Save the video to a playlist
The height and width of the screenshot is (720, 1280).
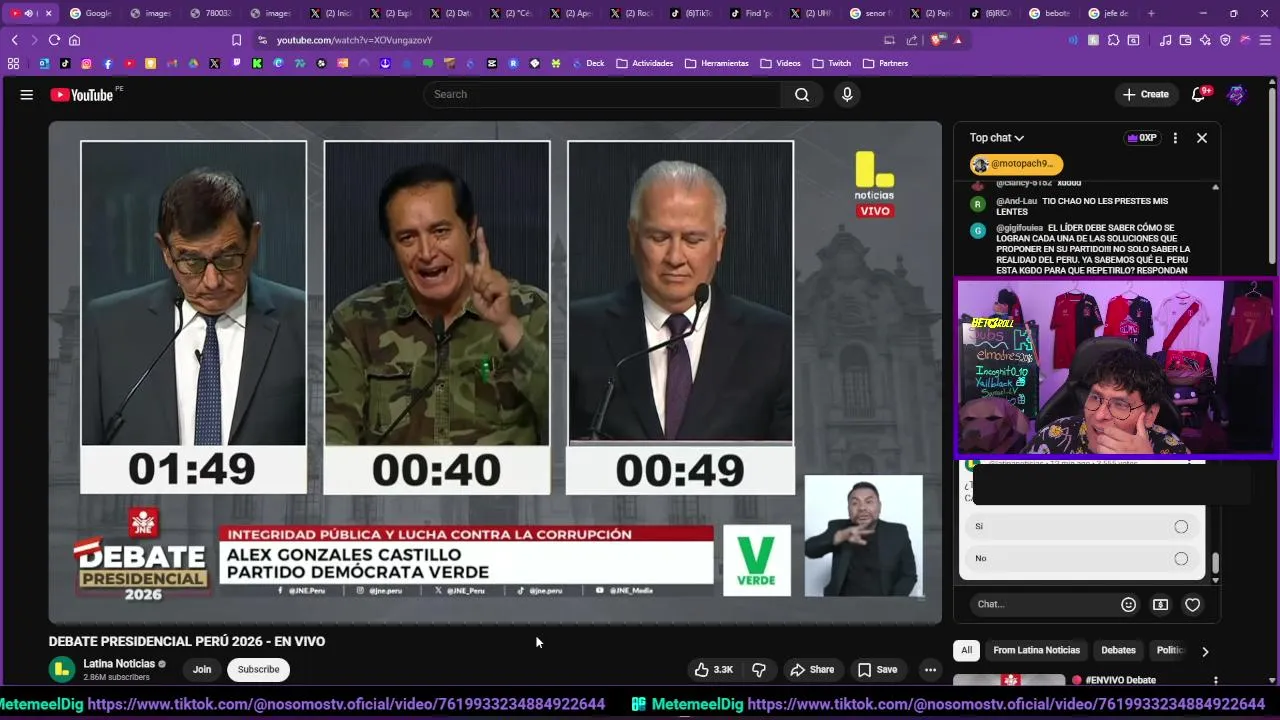click(x=877, y=670)
